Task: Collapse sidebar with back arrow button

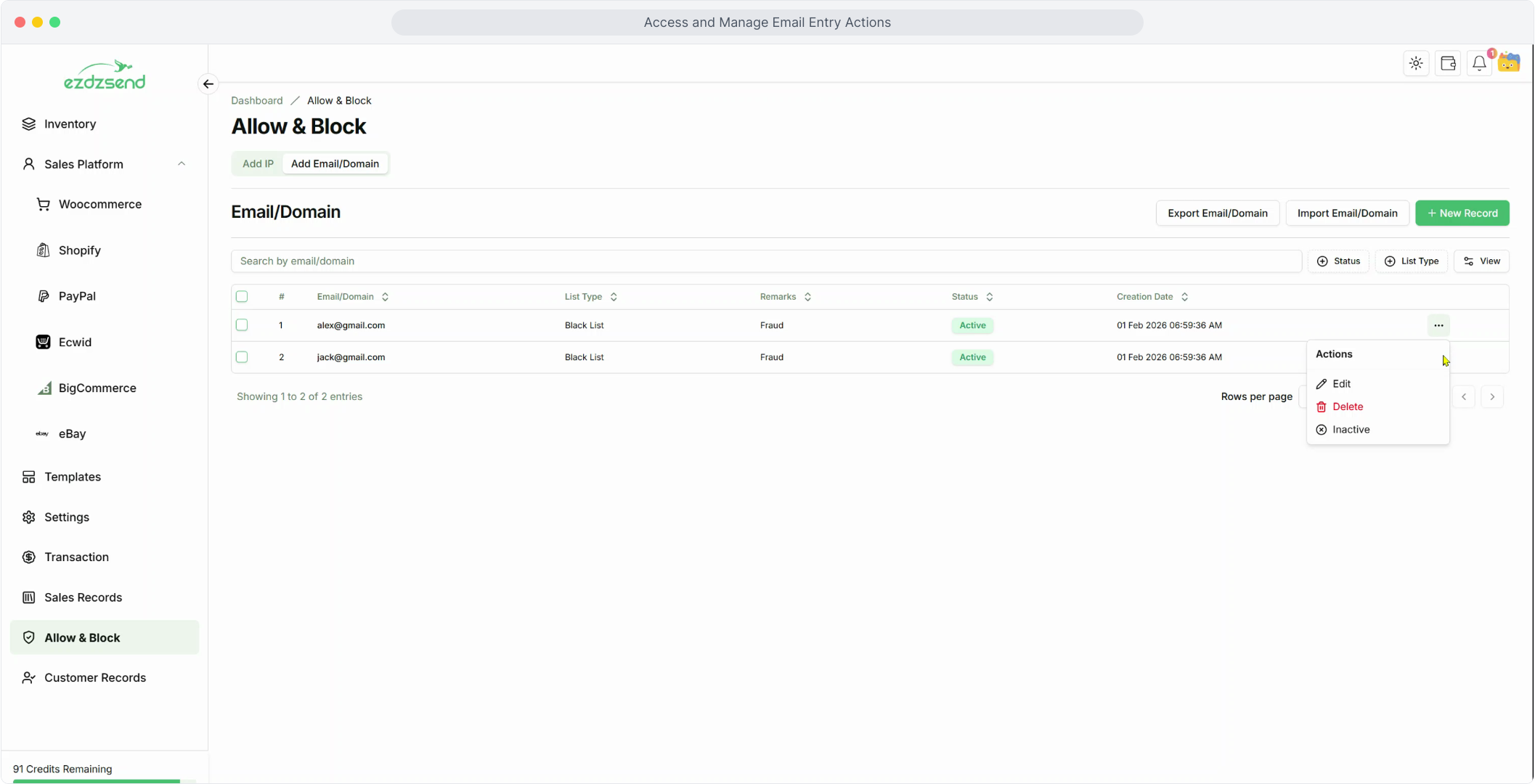Action: click(208, 84)
